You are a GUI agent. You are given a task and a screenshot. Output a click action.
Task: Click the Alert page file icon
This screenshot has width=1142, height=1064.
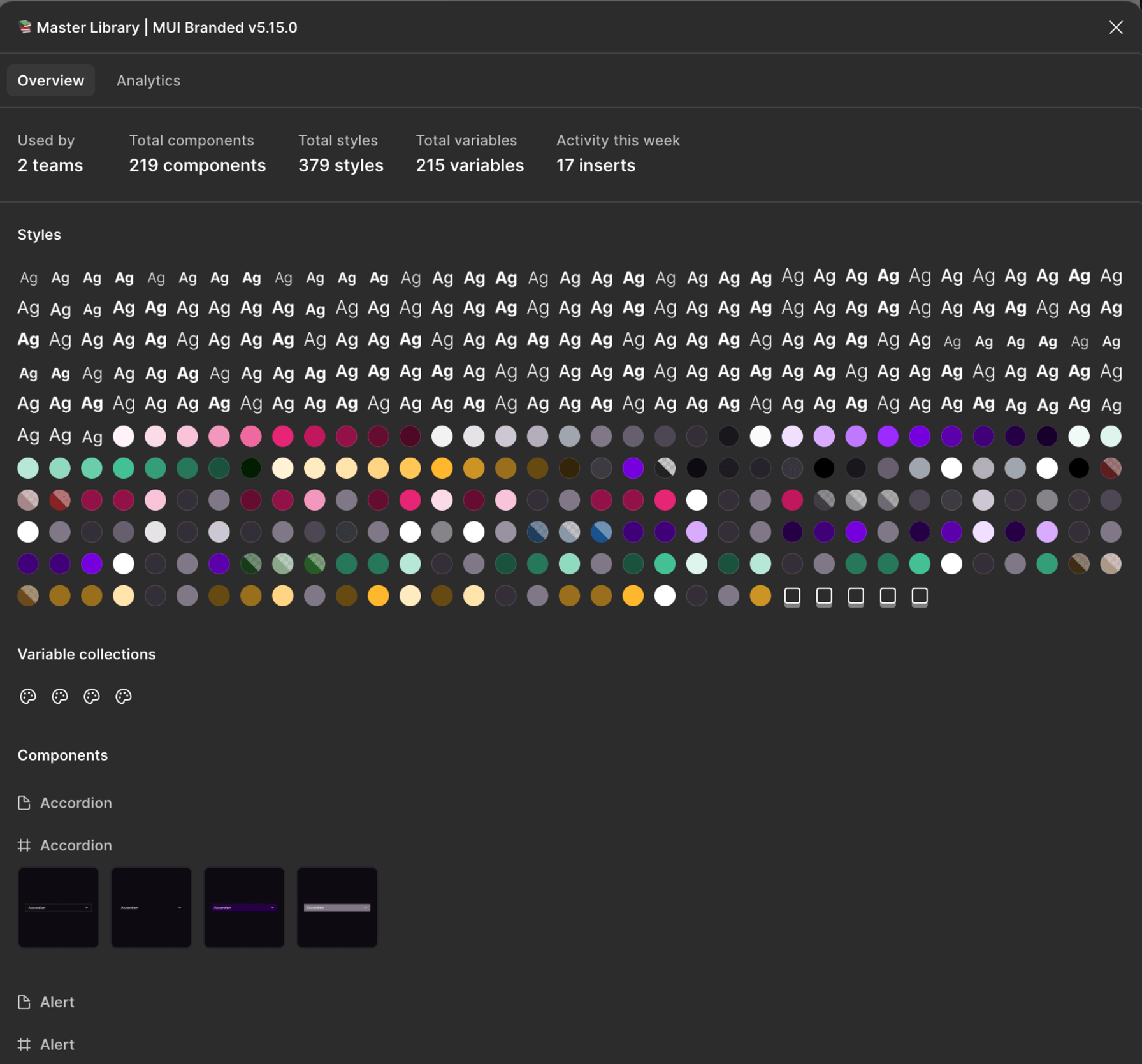(x=24, y=1002)
